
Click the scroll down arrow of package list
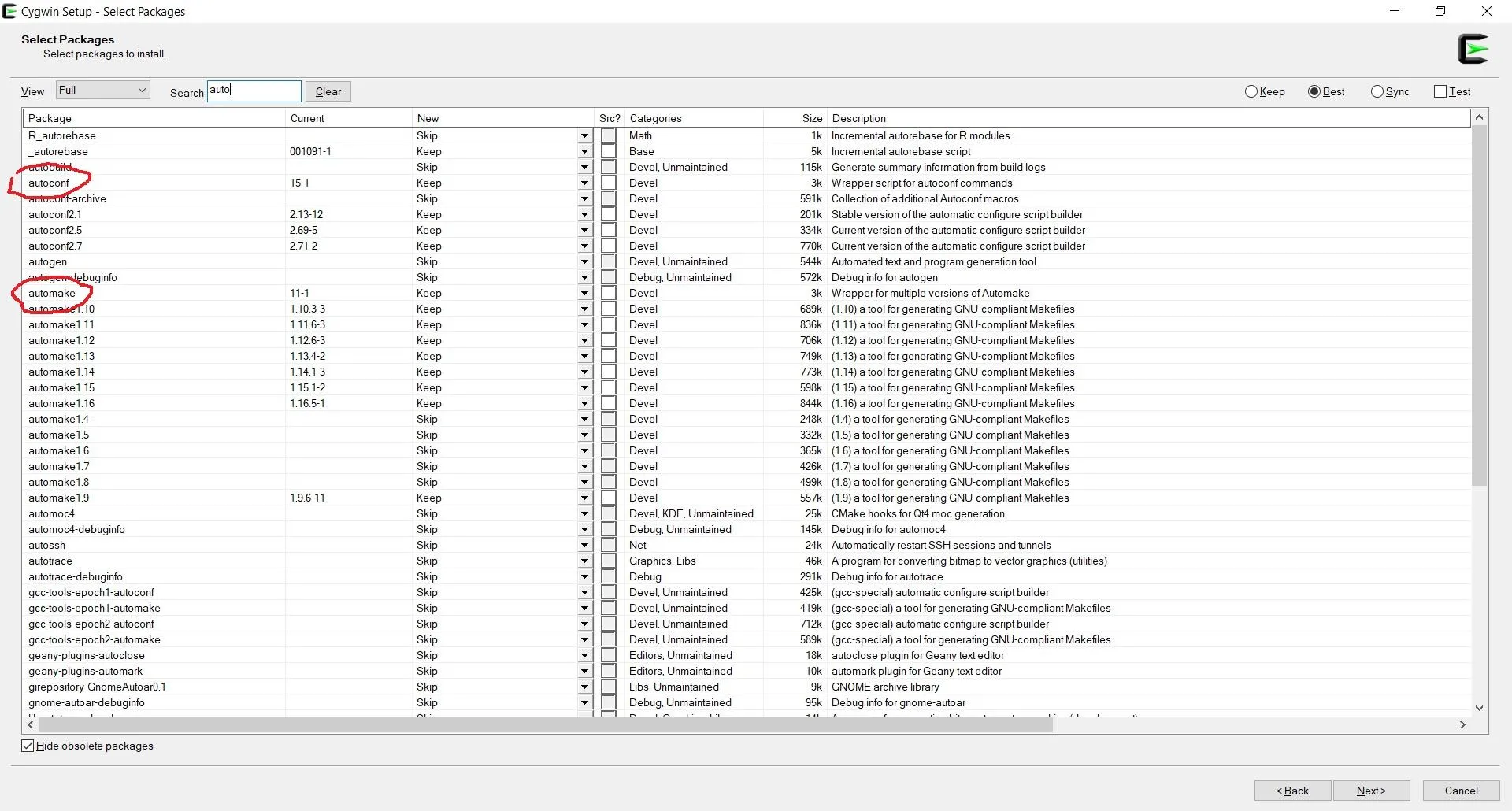(x=1479, y=708)
